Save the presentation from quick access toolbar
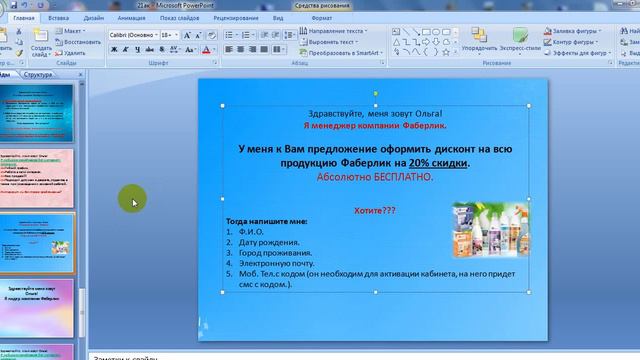 [13, 5]
